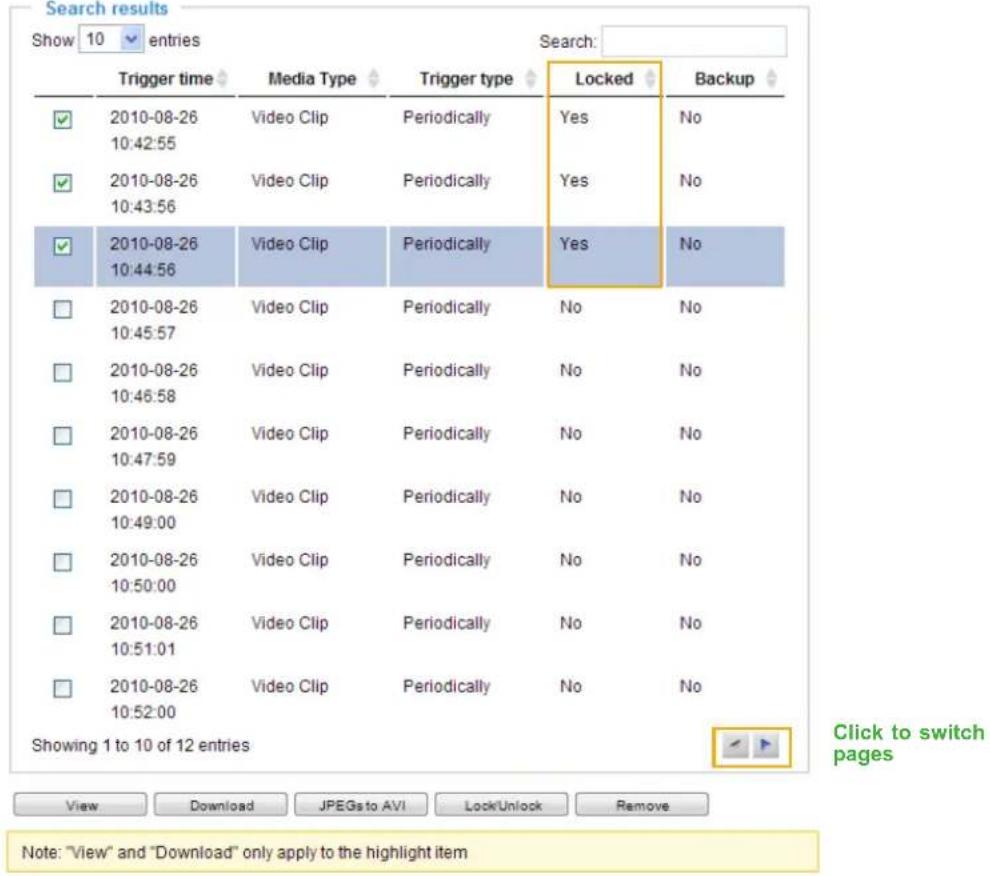Click Locked Yes in the 10:42:55 row
Viewport: 990px width, 876px height.
pyautogui.click(x=574, y=117)
